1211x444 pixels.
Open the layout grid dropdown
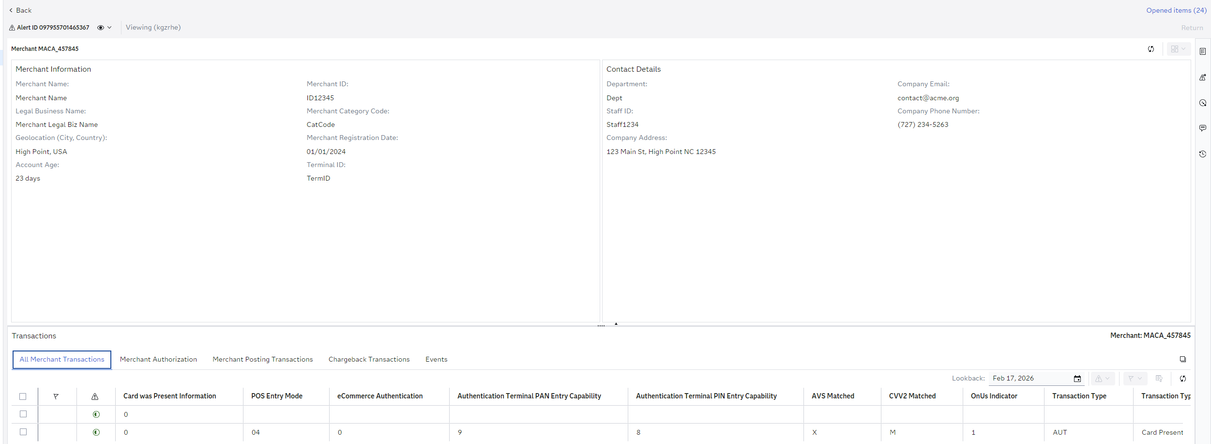(1177, 48)
